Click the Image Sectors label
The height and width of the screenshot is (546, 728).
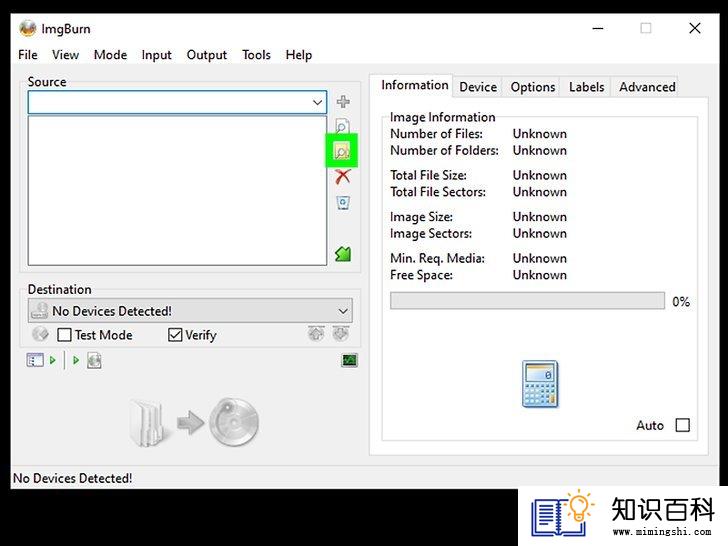[x=431, y=233]
